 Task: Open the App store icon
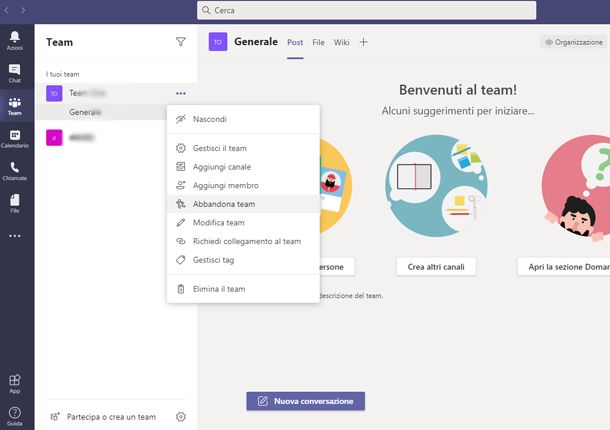pyautogui.click(x=15, y=384)
